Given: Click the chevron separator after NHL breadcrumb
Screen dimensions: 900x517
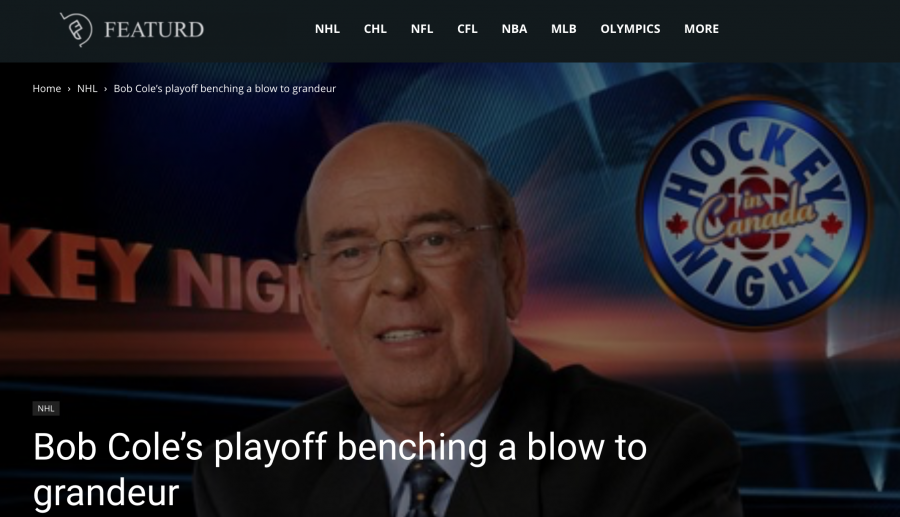Looking at the screenshot, I should pyautogui.click(x=106, y=89).
